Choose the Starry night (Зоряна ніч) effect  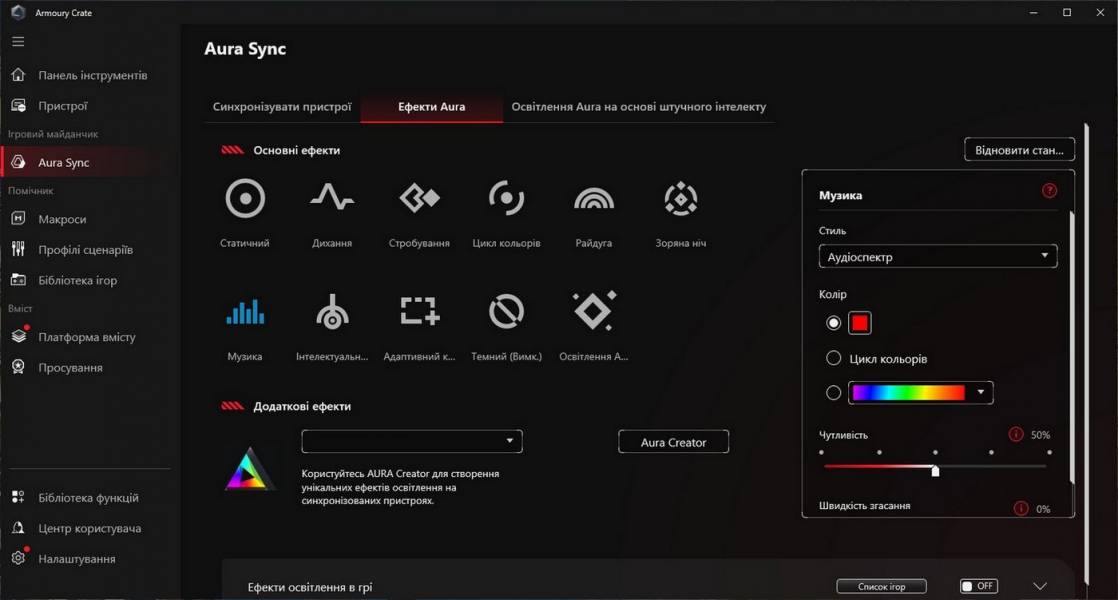tap(681, 198)
